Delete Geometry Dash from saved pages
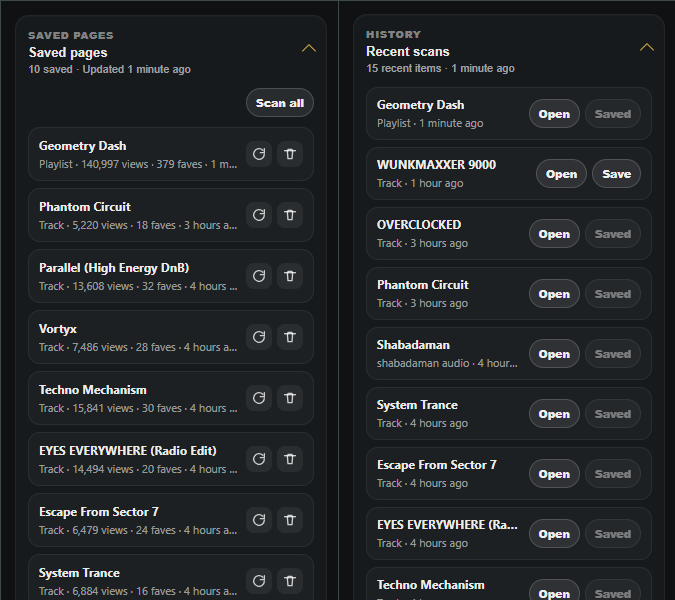This screenshot has width=675, height=600. coord(290,154)
